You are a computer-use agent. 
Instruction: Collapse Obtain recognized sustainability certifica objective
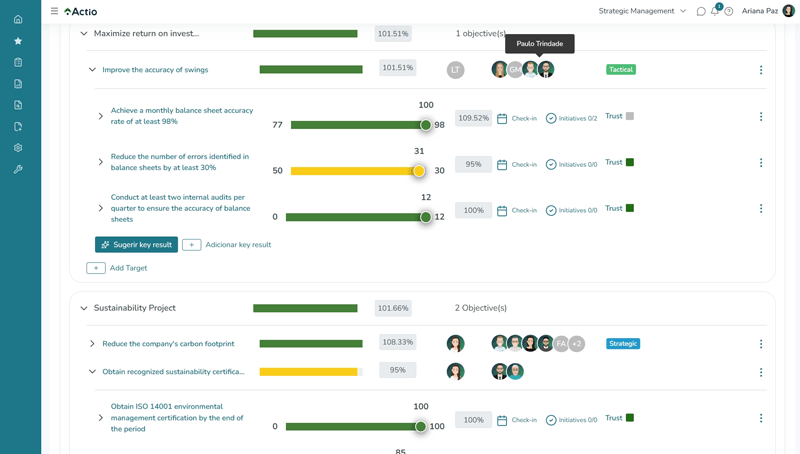pos(92,371)
